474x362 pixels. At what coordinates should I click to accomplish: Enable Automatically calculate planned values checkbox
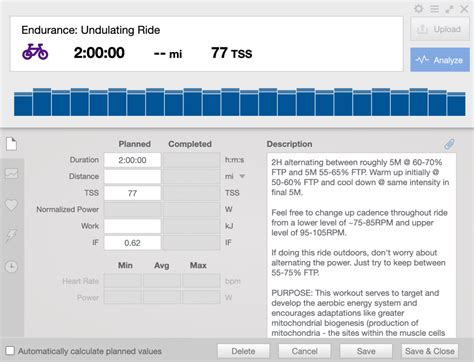pyautogui.click(x=10, y=351)
